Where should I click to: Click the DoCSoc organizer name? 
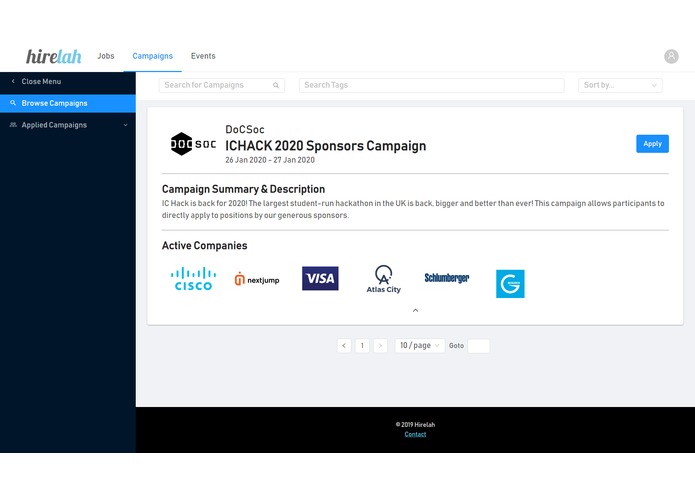tap(245, 129)
